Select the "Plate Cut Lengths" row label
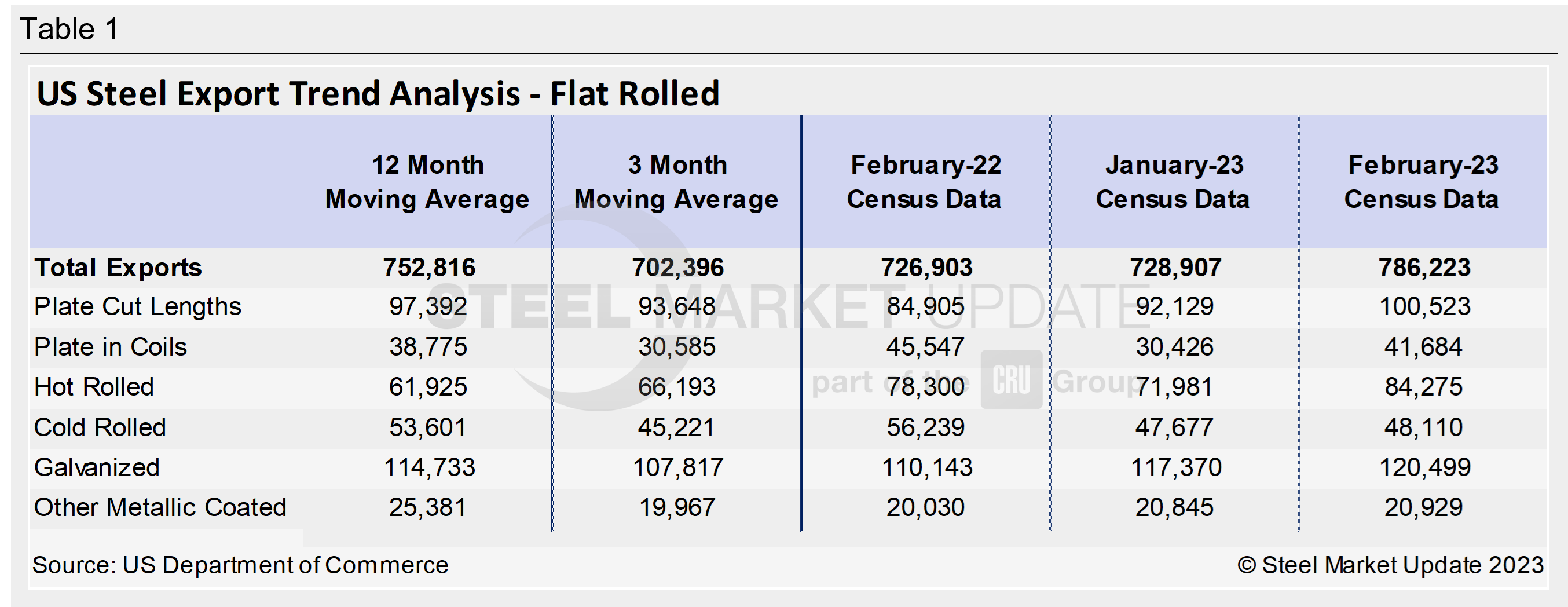Screen dimensions: 1568x607 click(x=138, y=307)
